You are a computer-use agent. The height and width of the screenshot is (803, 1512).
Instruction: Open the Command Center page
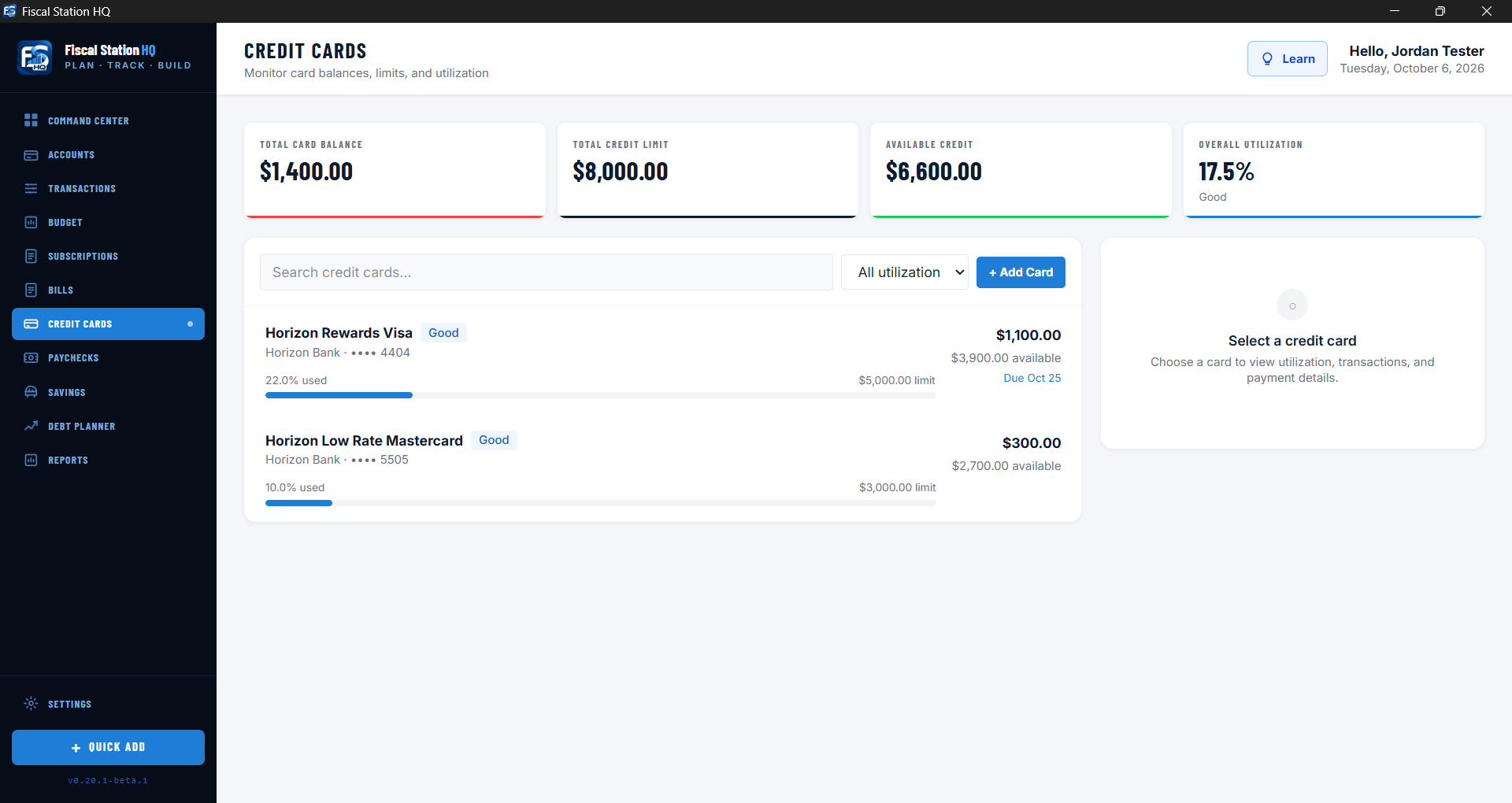click(x=108, y=120)
